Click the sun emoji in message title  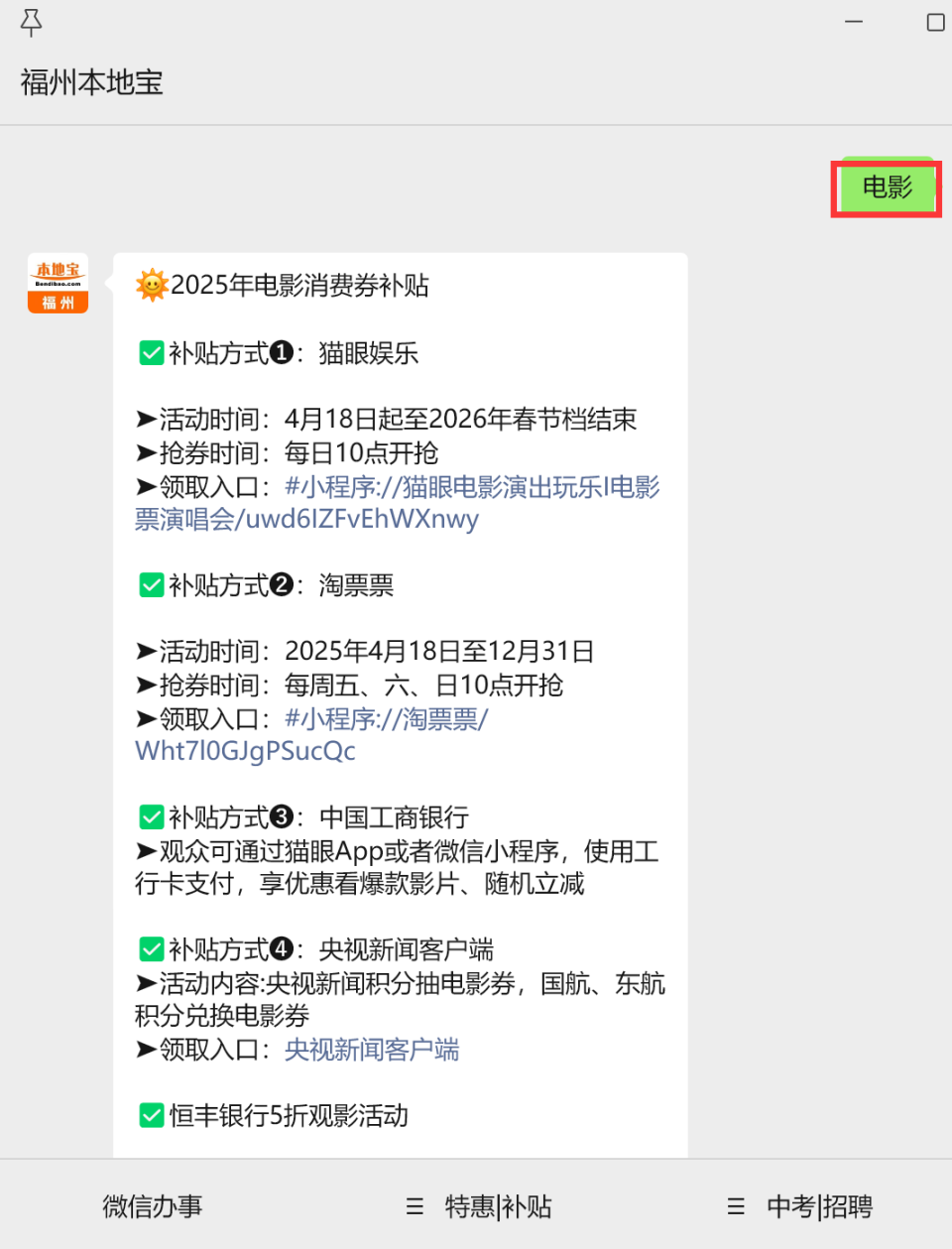pyautogui.click(x=152, y=286)
